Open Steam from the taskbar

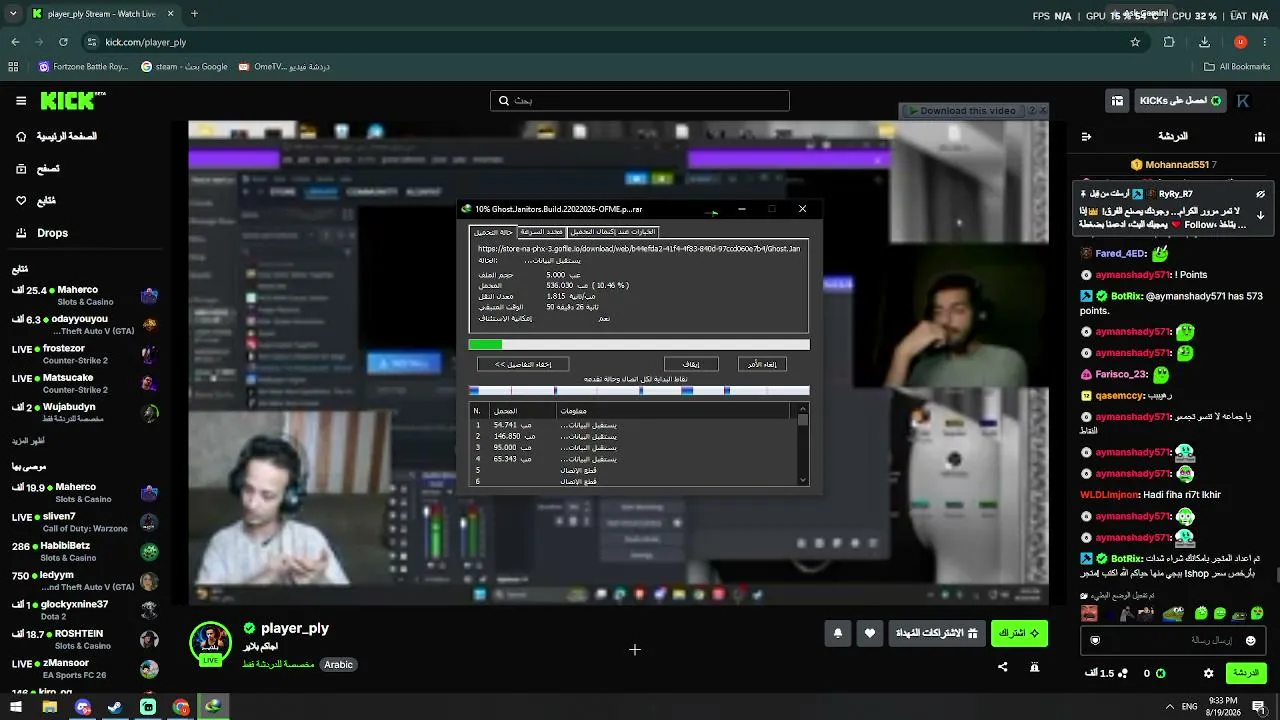(x=115, y=707)
